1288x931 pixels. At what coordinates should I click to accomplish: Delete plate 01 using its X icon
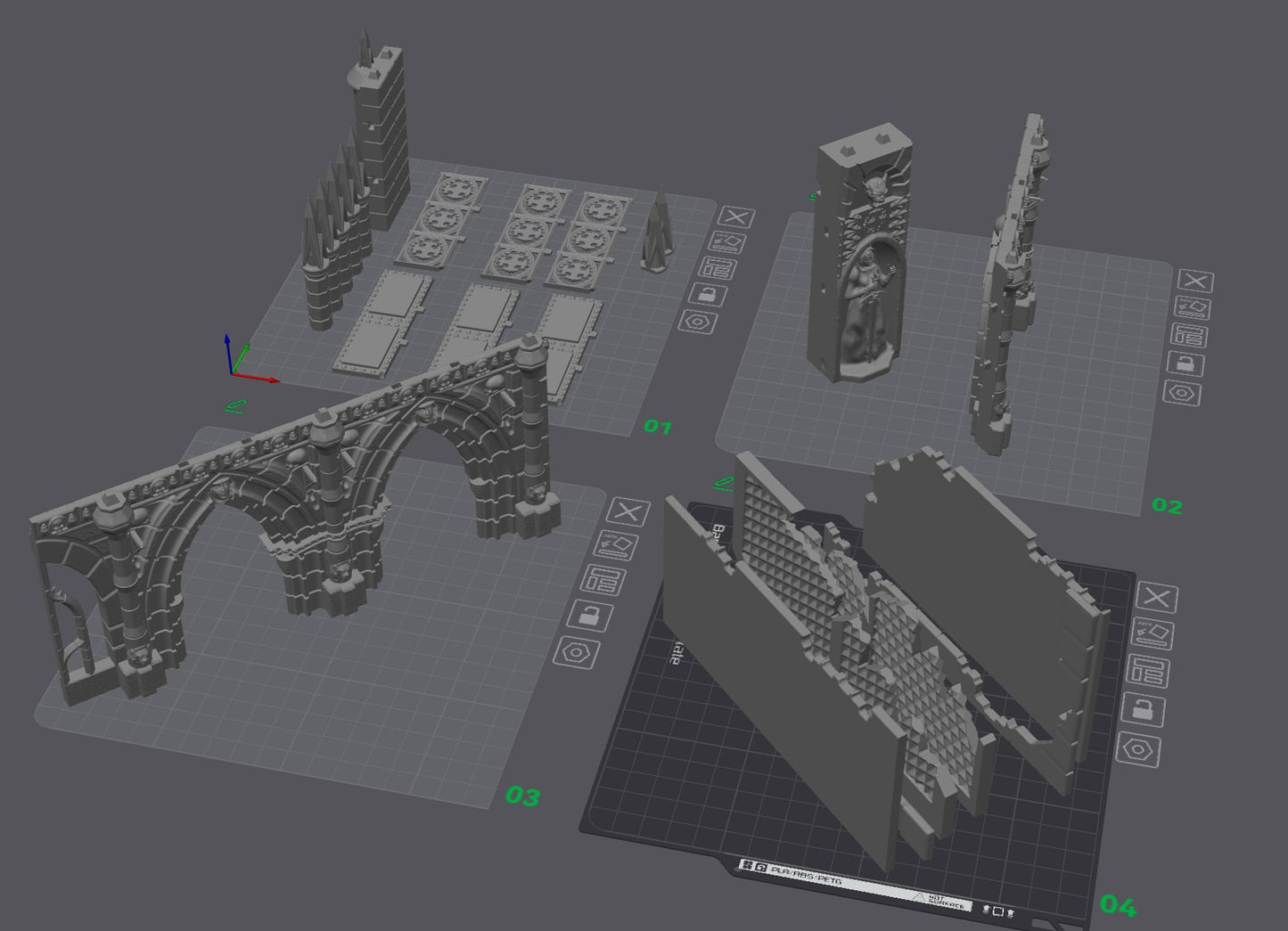[734, 215]
